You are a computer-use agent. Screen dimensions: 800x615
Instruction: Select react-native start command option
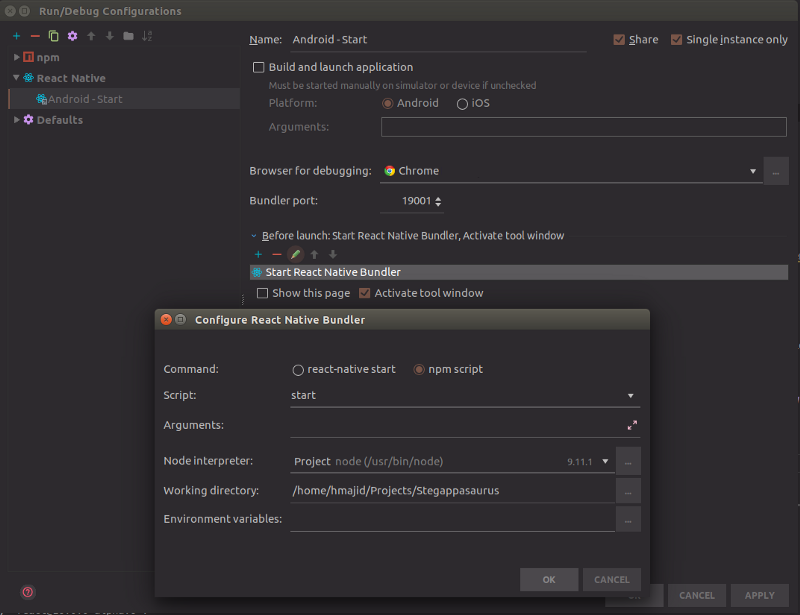(298, 370)
